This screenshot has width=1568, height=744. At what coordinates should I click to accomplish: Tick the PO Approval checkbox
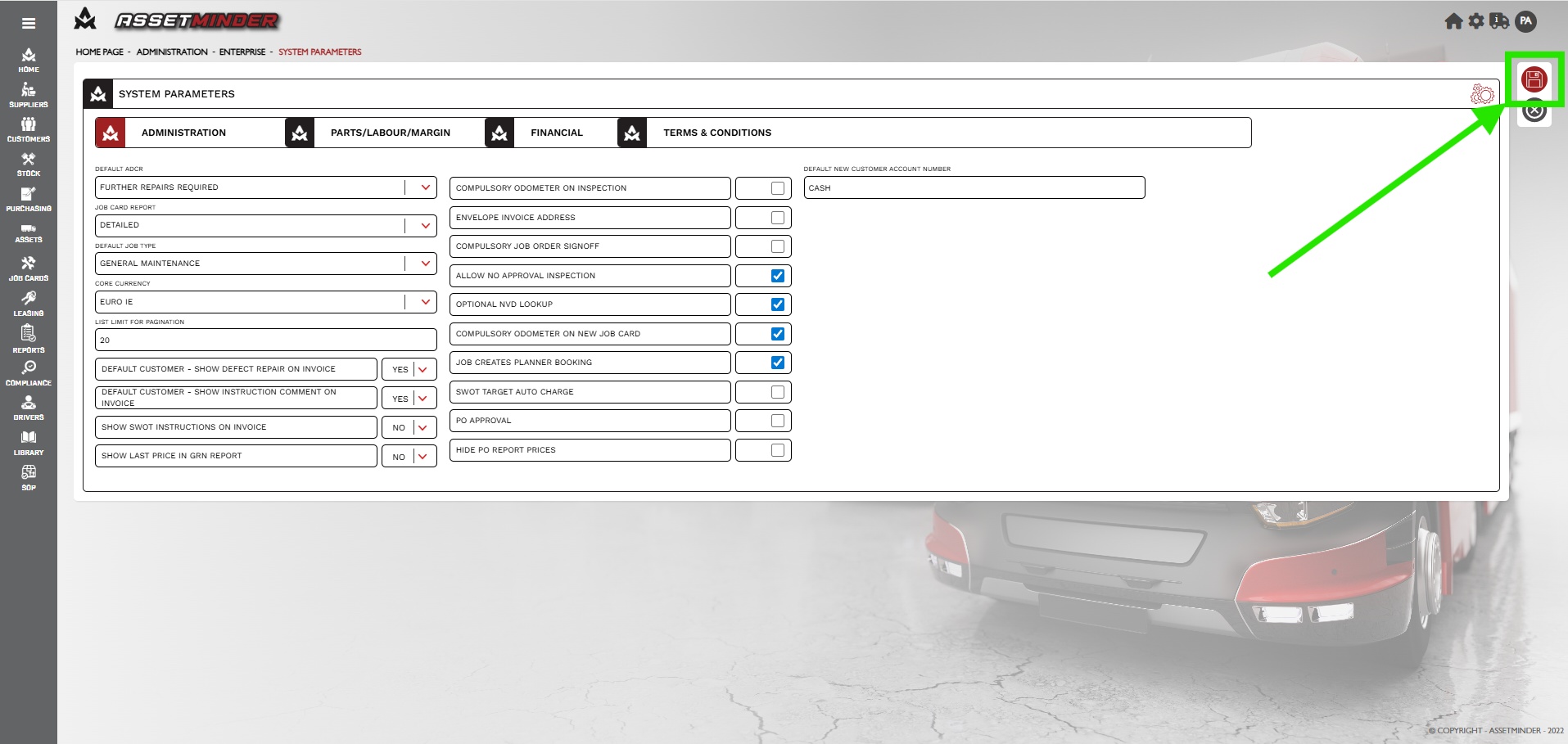[x=777, y=421]
